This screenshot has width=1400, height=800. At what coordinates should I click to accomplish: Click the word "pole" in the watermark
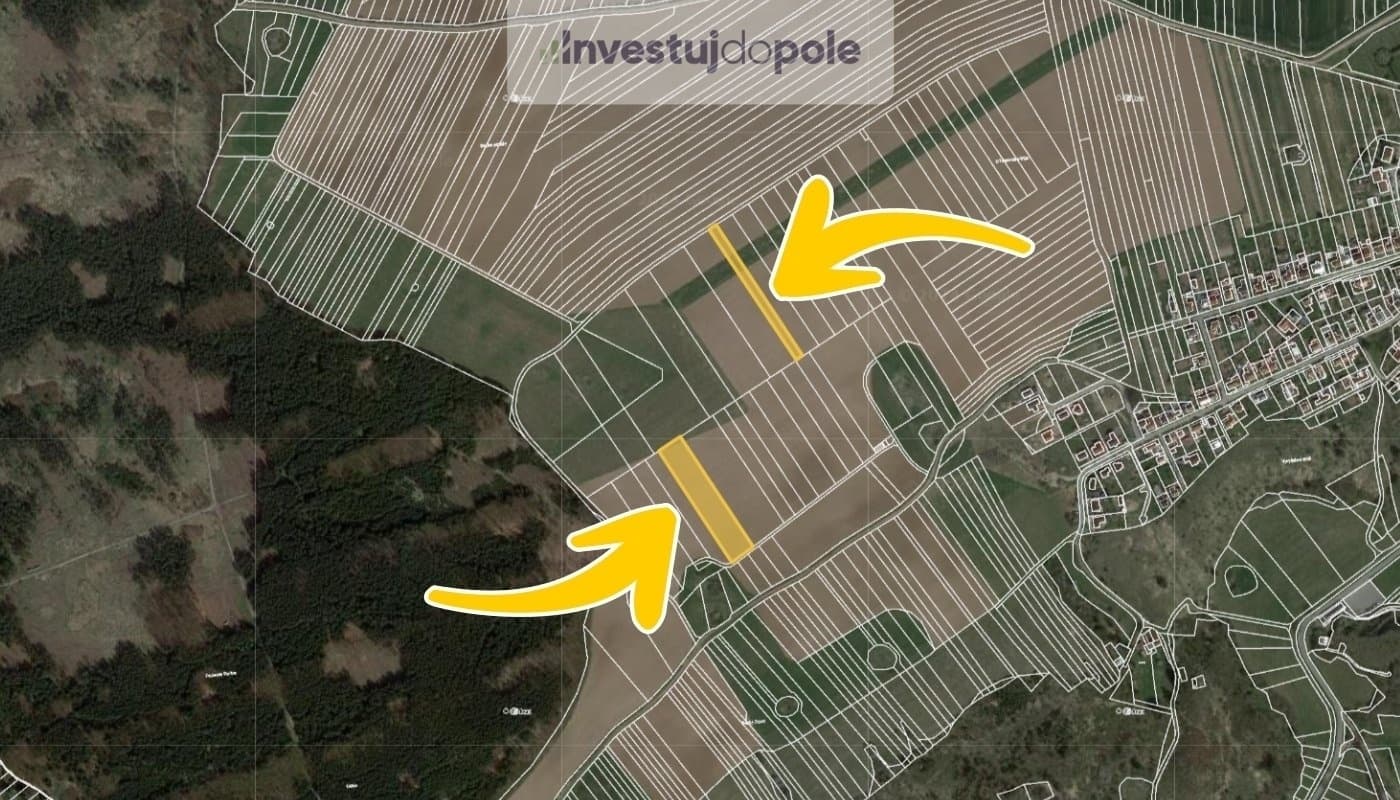tap(816, 51)
